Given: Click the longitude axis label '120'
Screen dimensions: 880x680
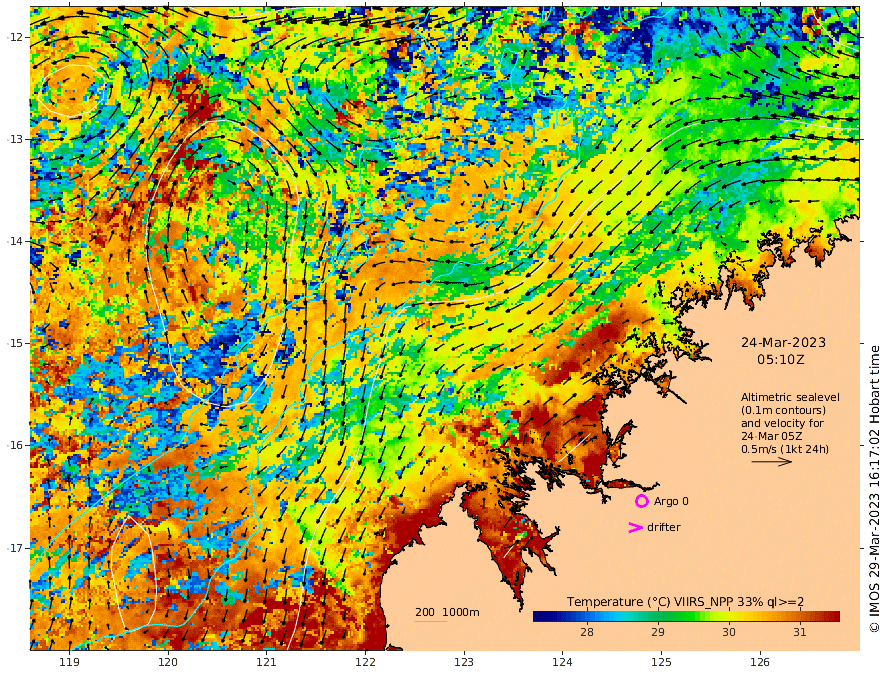Looking at the screenshot, I should click(x=168, y=663).
